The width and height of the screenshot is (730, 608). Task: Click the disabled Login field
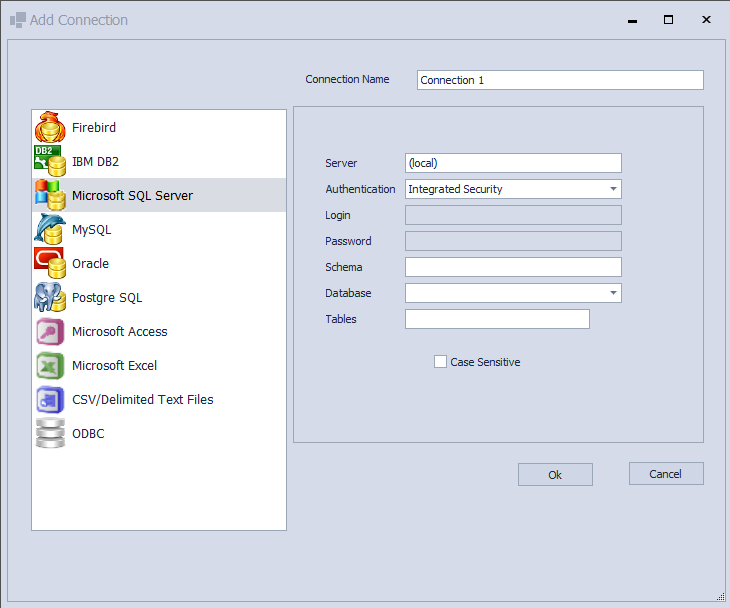click(513, 215)
